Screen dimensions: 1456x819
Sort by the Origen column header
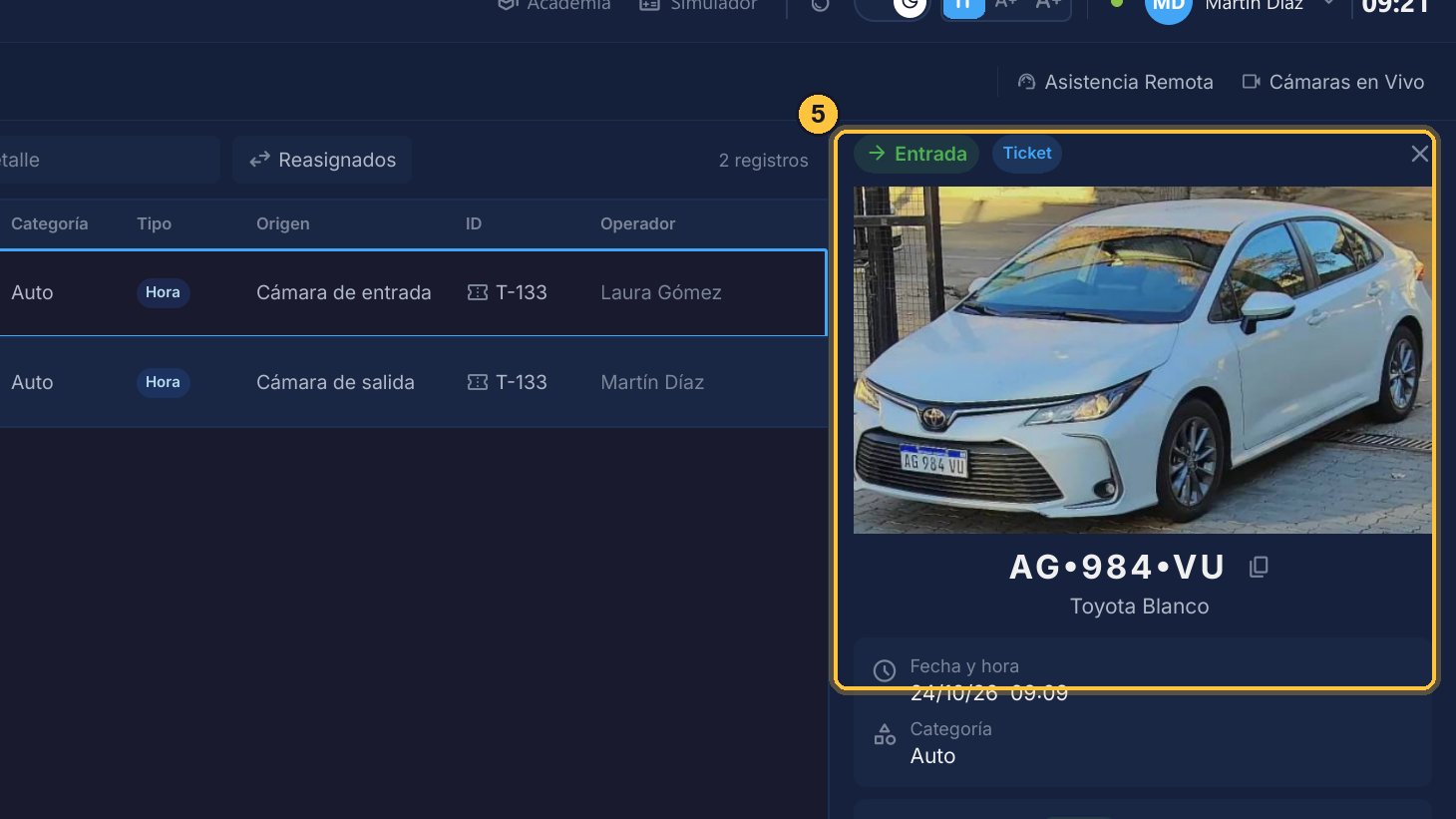coord(283,223)
